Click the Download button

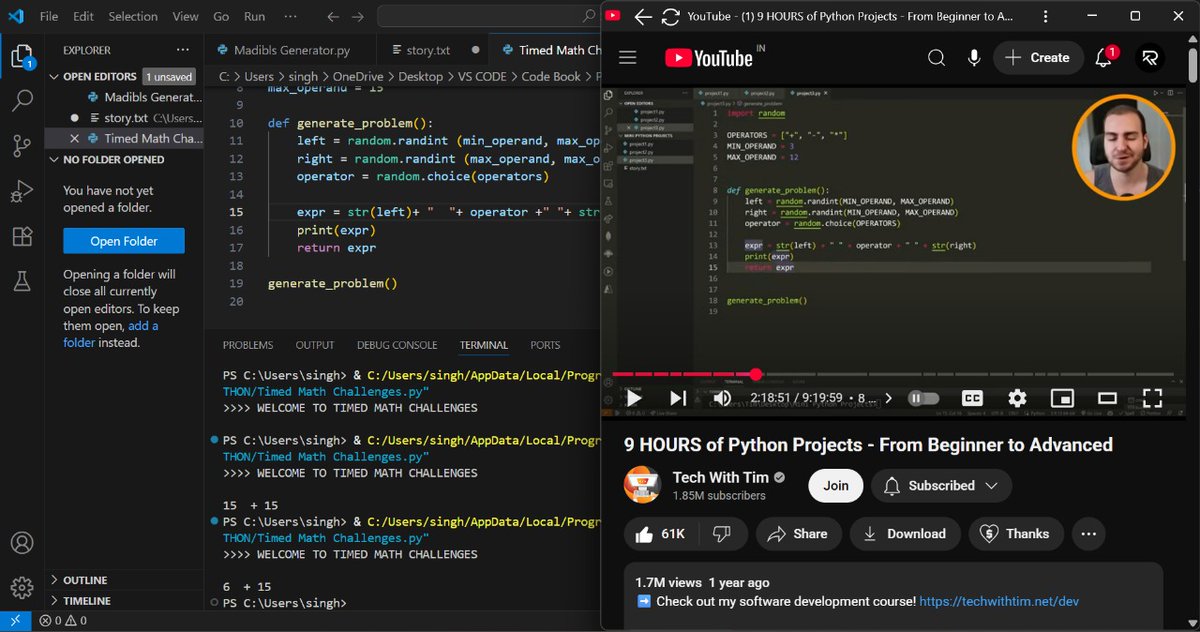tap(905, 534)
